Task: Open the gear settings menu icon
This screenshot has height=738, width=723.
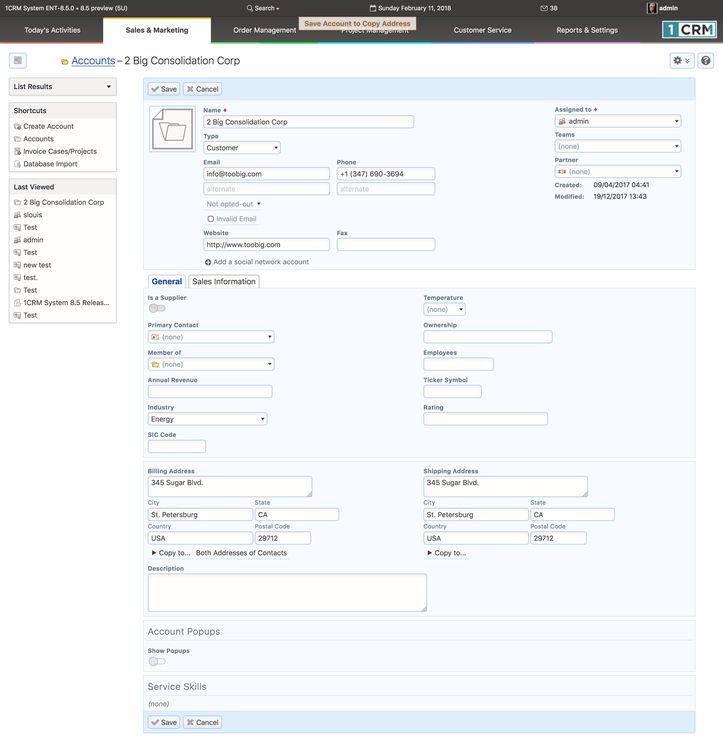Action: click(681, 60)
